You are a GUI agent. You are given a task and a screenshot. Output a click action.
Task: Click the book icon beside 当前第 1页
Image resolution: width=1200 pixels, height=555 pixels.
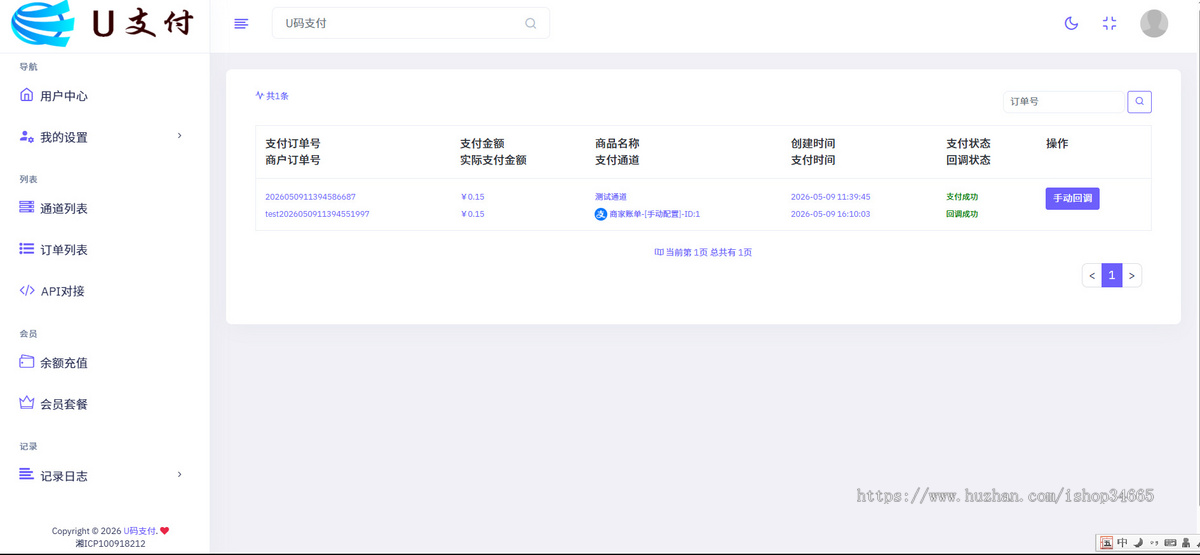(659, 252)
